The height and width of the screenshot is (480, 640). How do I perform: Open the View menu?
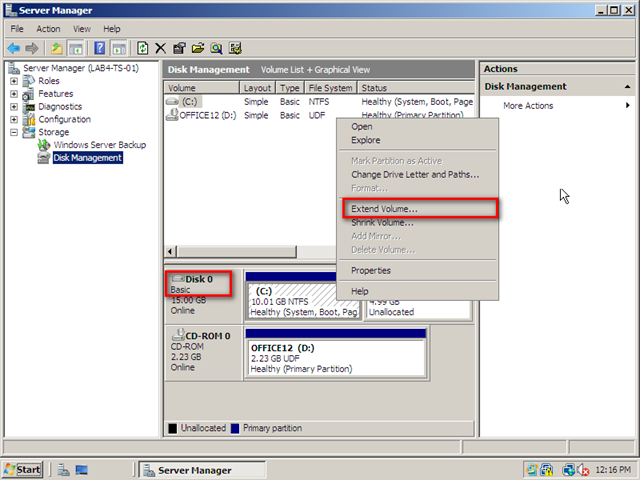coord(82,29)
